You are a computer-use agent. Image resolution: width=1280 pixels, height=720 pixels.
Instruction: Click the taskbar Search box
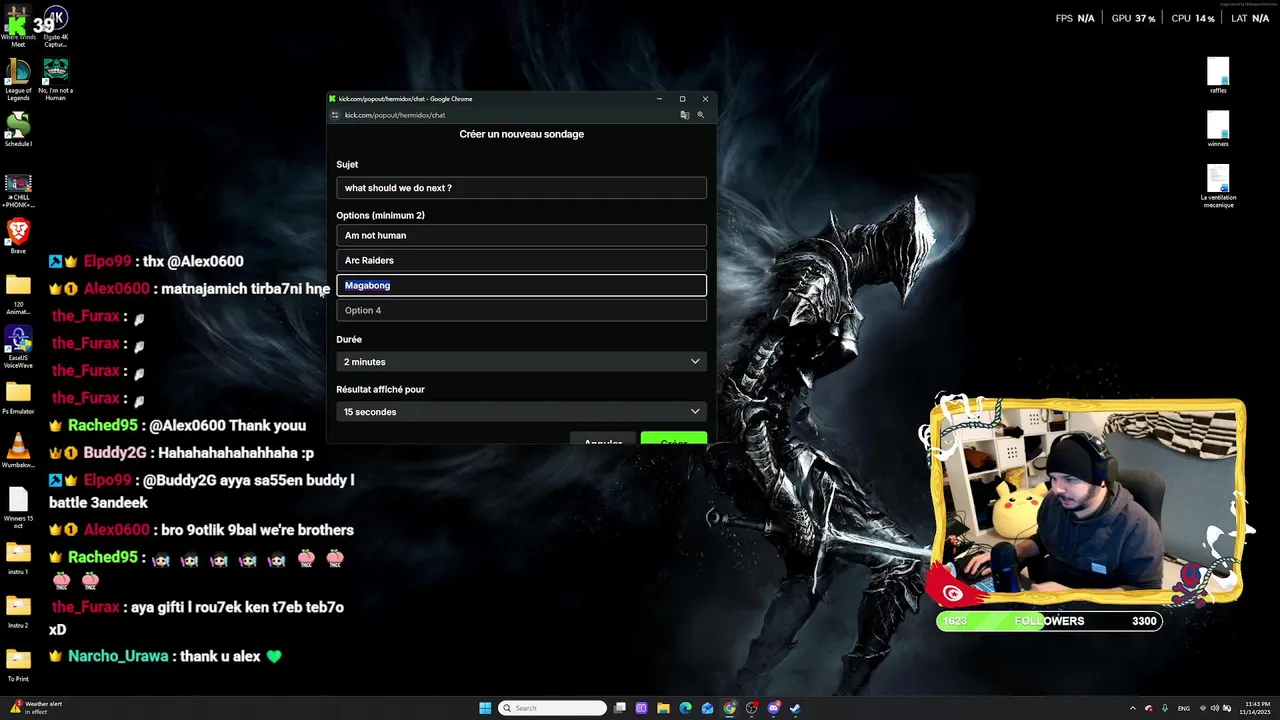553,708
